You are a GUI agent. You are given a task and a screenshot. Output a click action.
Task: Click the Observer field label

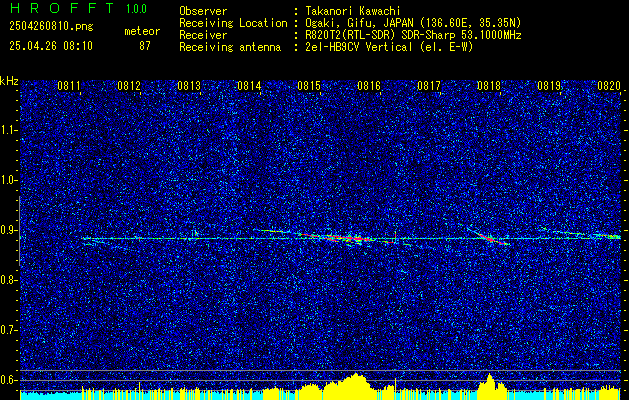coord(203,11)
